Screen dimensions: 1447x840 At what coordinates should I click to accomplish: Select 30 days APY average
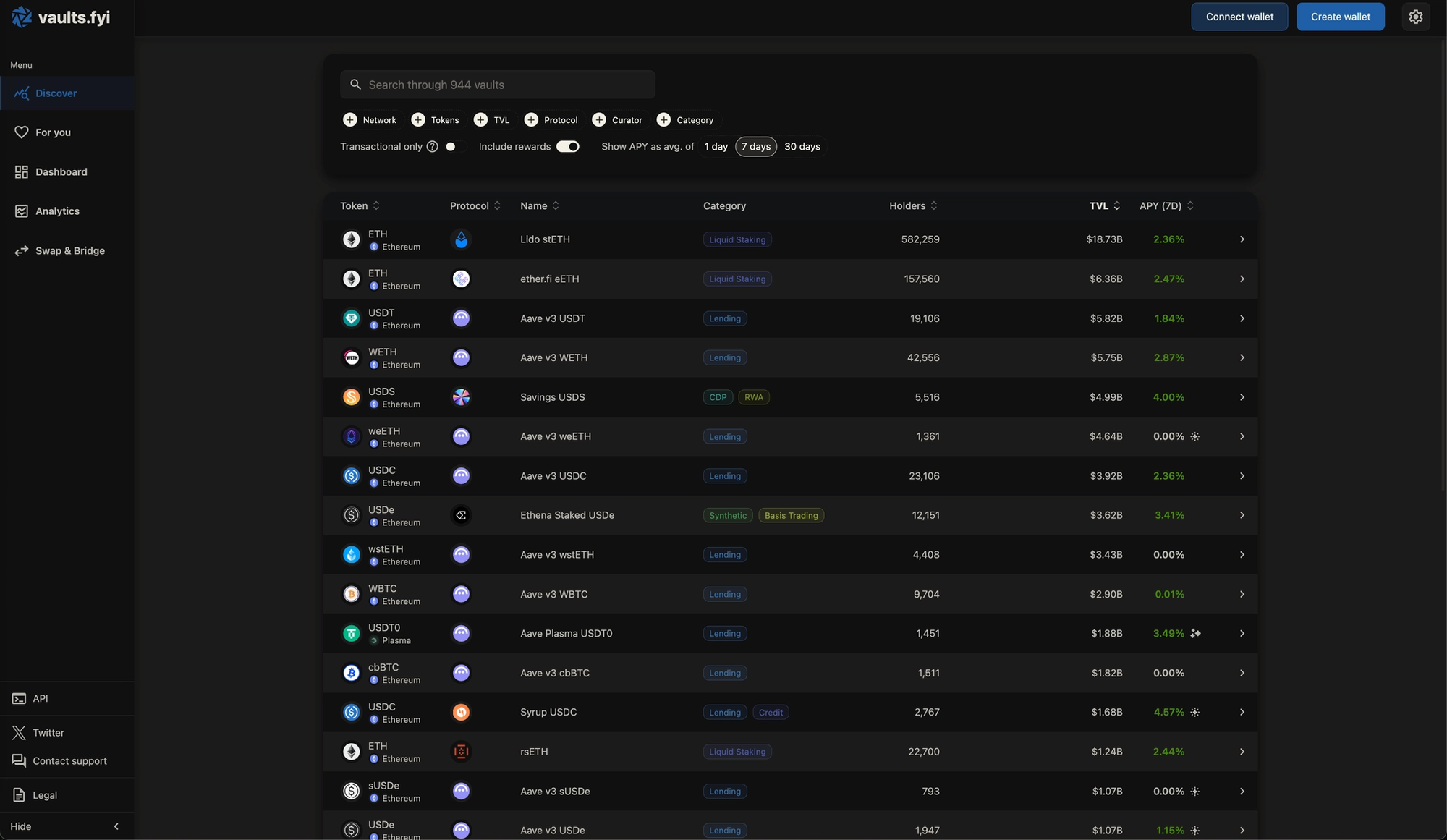click(802, 147)
